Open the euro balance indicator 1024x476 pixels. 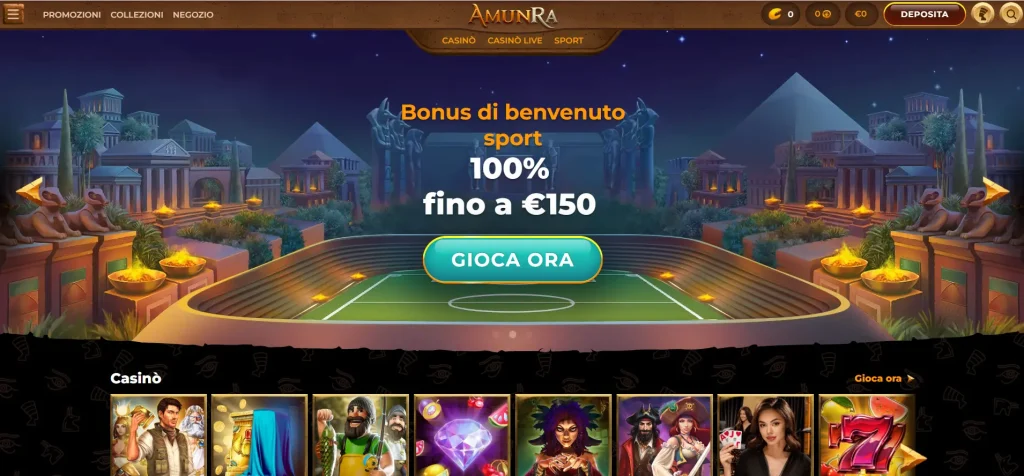point(861,14)
